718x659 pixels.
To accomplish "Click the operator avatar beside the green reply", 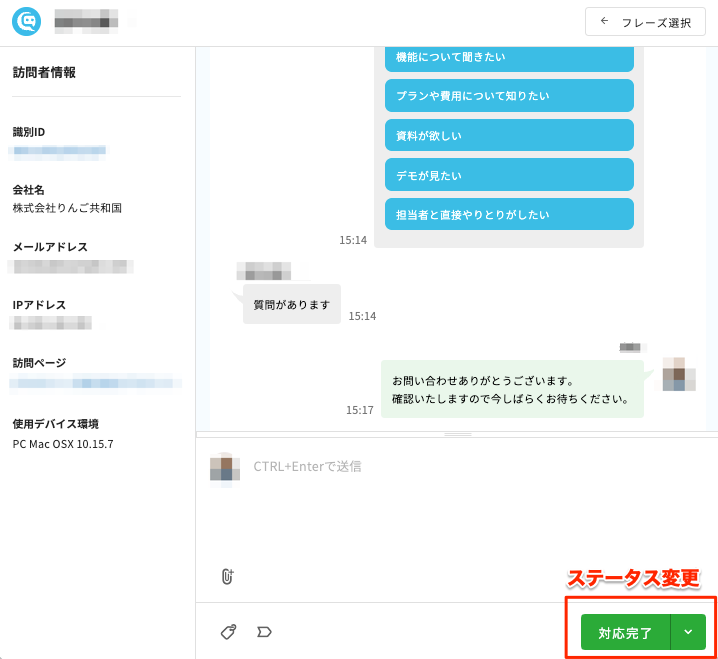I will (679, 374).
